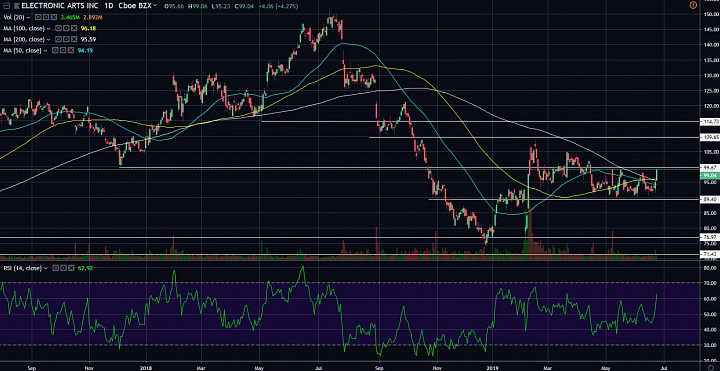Click the 114.73 horizontal line price label
Viewport: 720px width, 371px height.
tap(710, 122)
